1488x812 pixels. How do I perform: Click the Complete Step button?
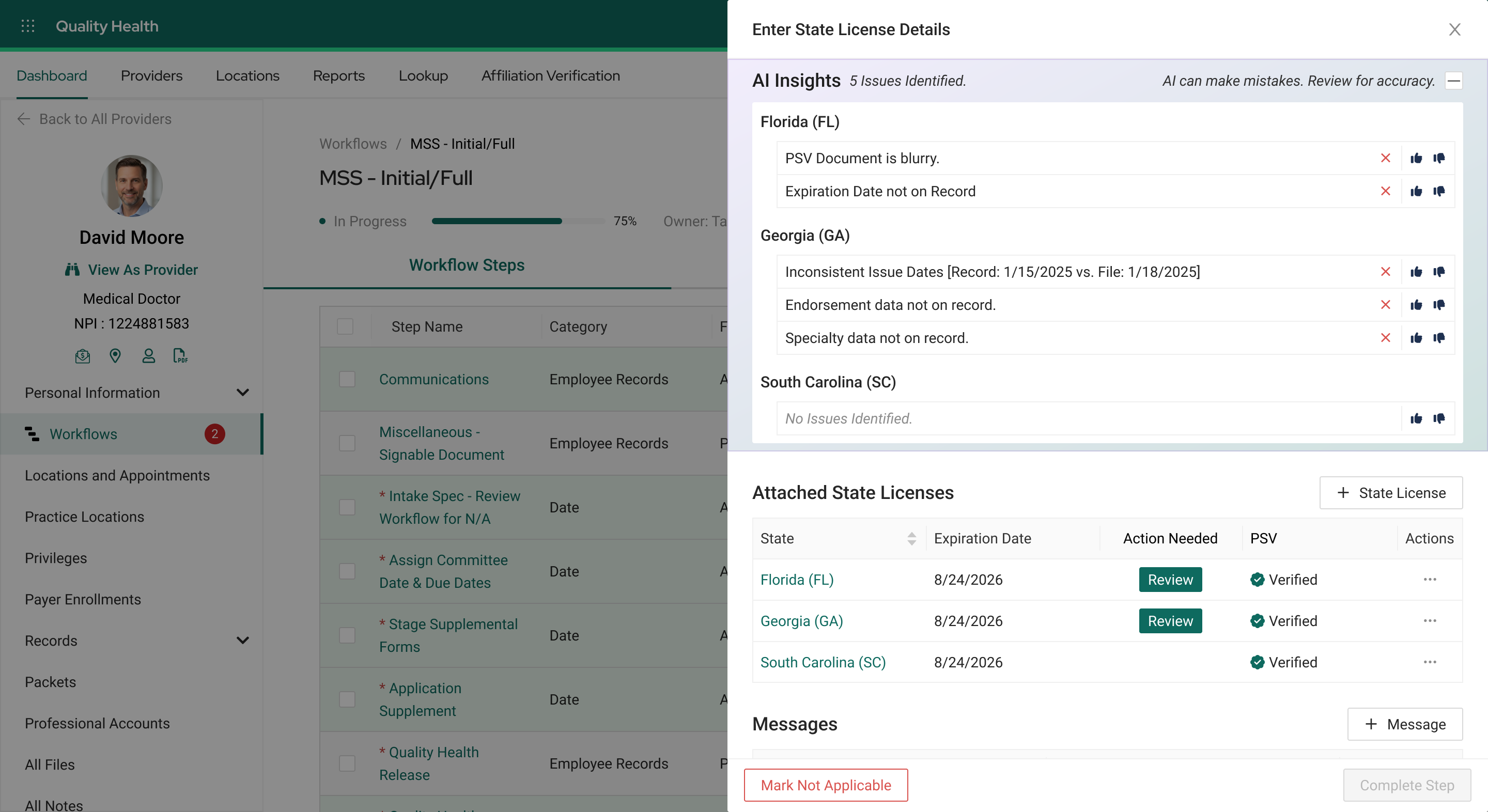coord(1407,785)
